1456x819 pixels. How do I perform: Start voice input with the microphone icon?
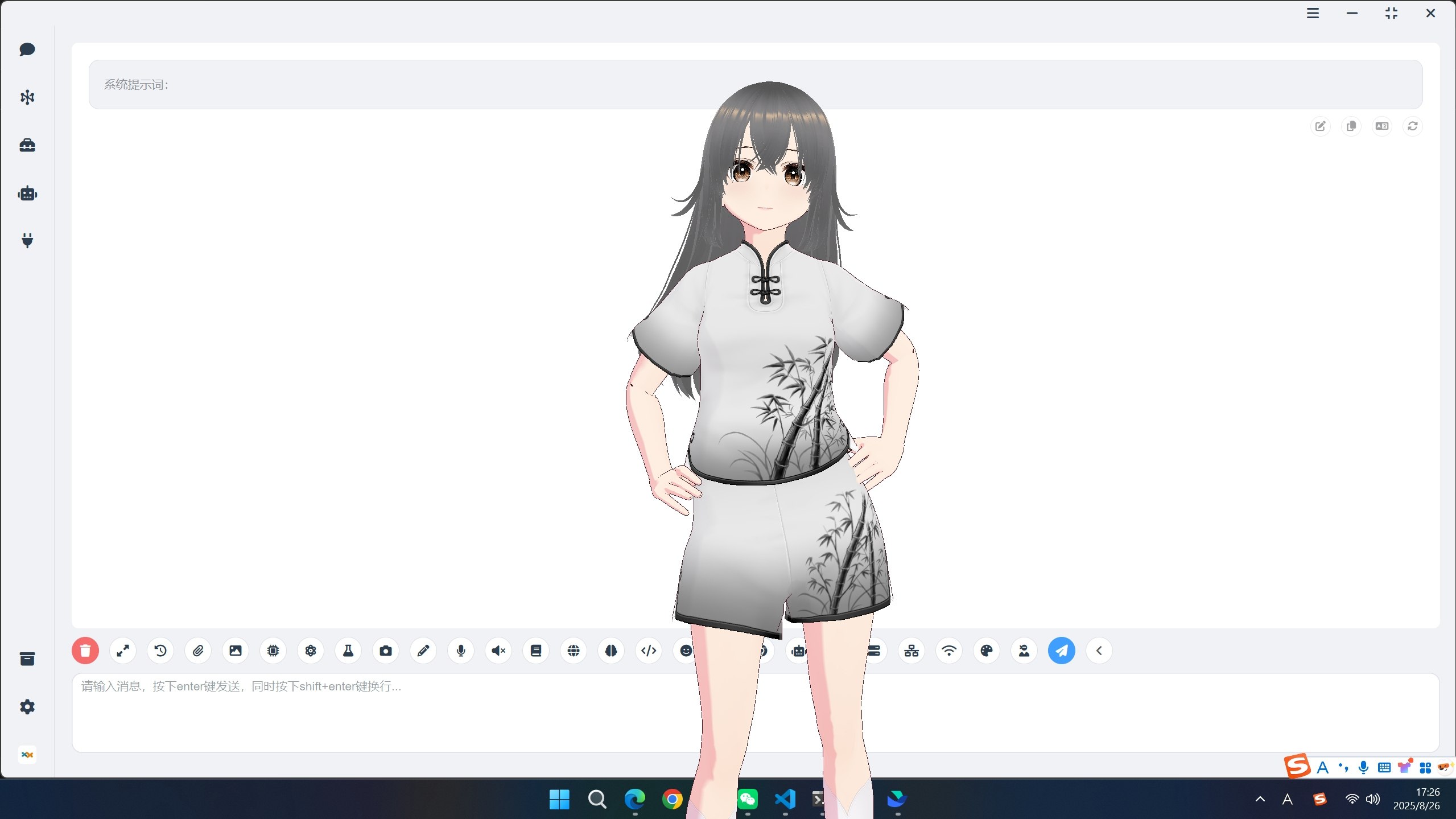click(x=460, y=651)
